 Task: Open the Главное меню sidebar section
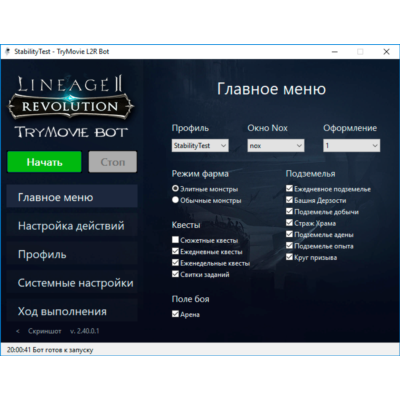72,196
